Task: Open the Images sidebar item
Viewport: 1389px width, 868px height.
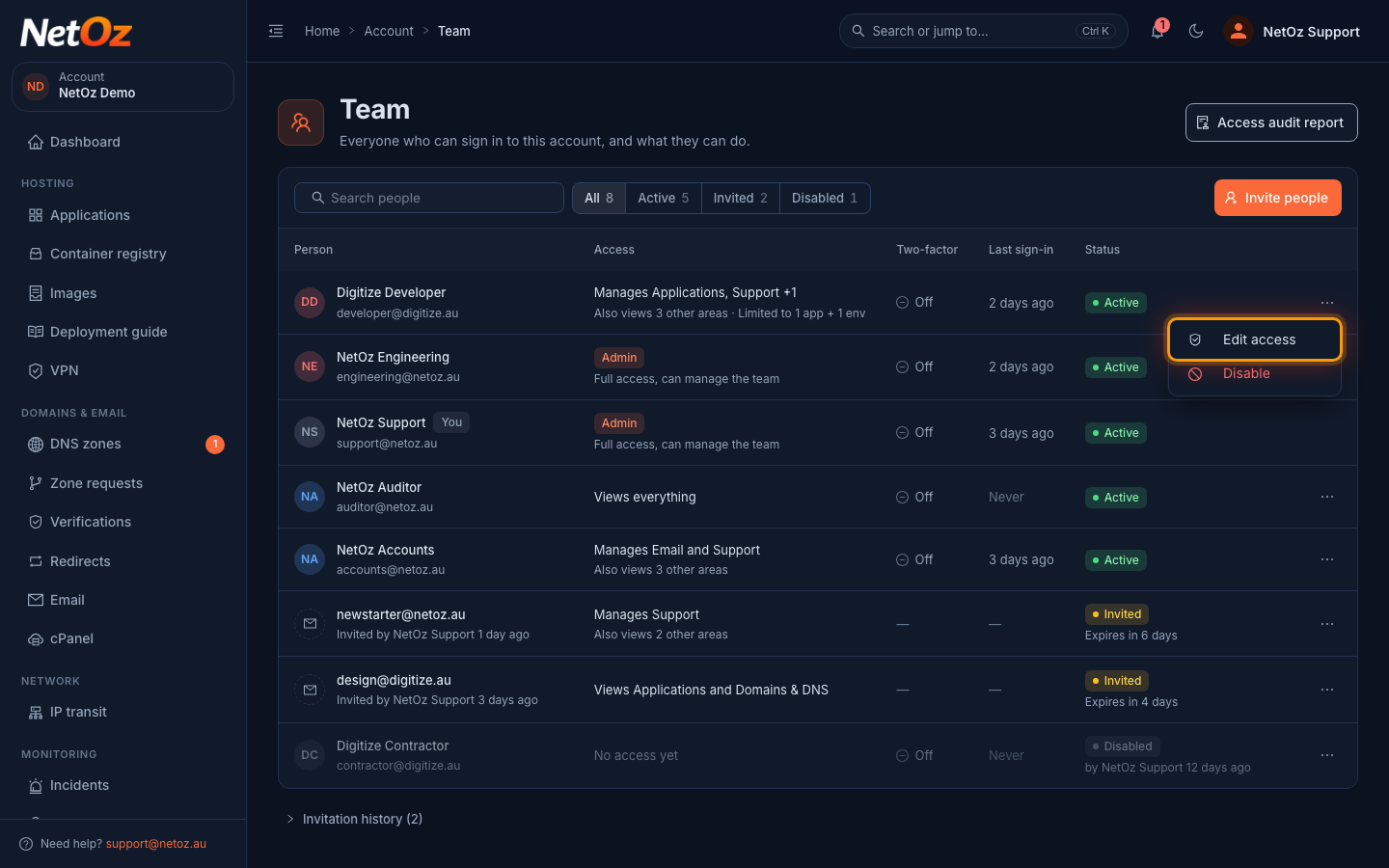Action: tap(123, 293)
